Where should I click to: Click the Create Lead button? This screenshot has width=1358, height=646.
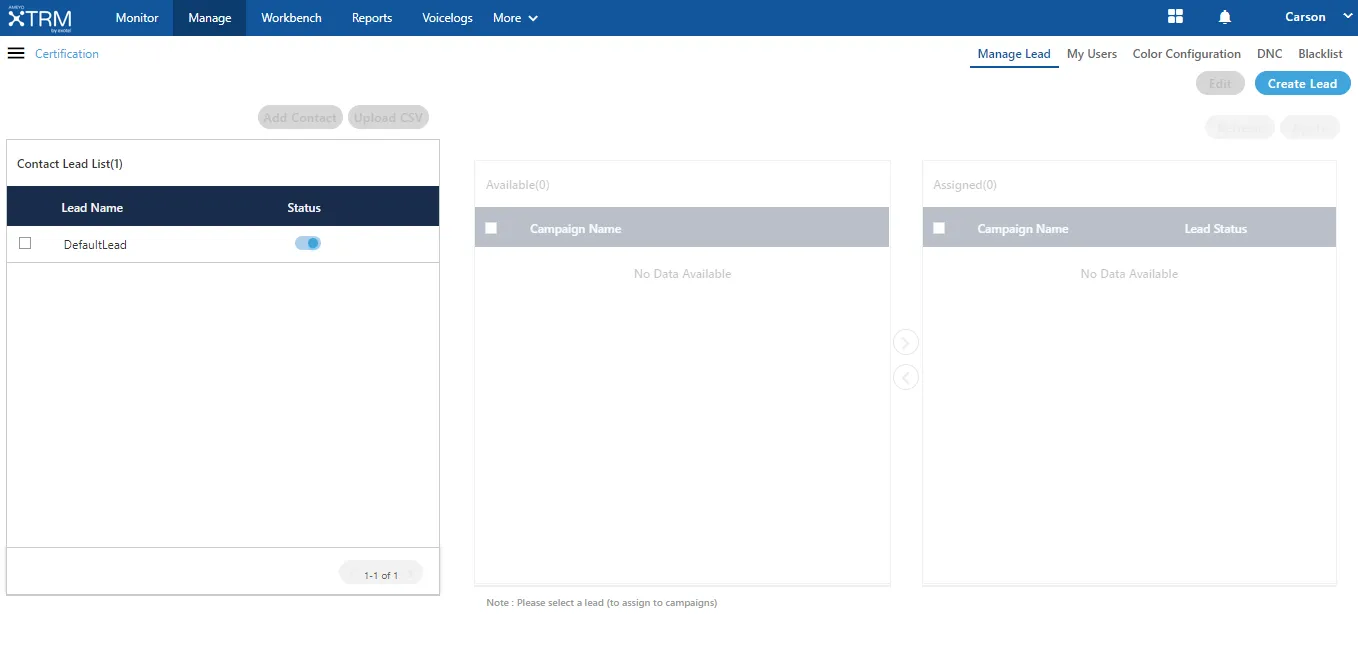[1302, 83]
